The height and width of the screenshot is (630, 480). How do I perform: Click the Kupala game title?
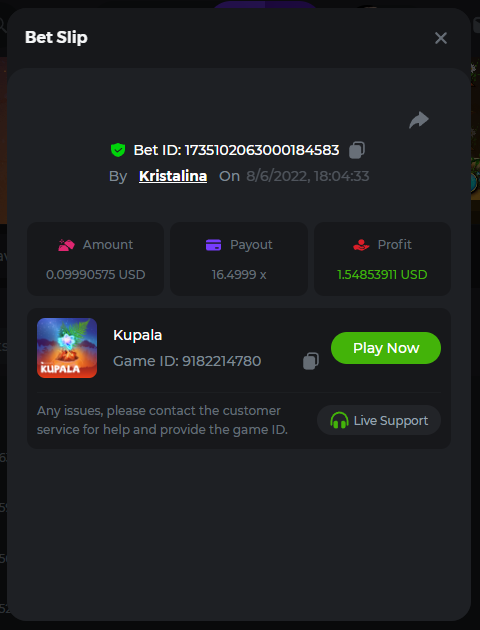(x=137, y=335)
